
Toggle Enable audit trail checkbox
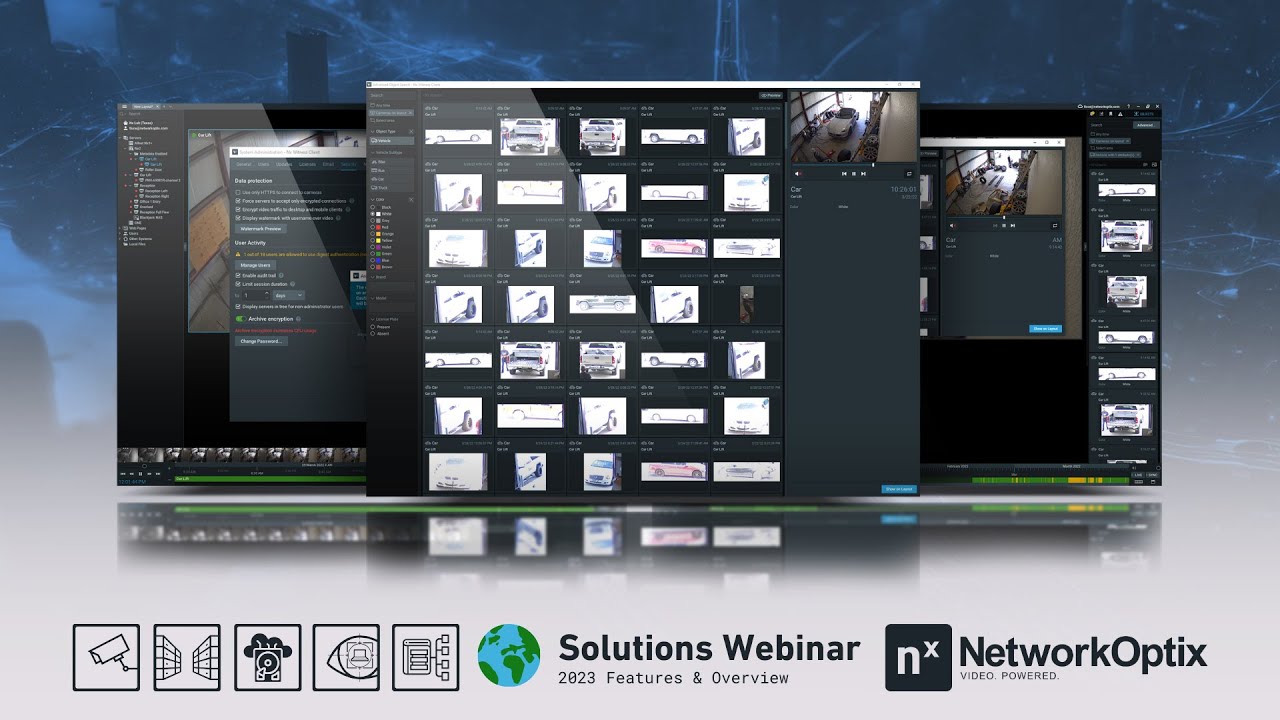click(238, 275)
